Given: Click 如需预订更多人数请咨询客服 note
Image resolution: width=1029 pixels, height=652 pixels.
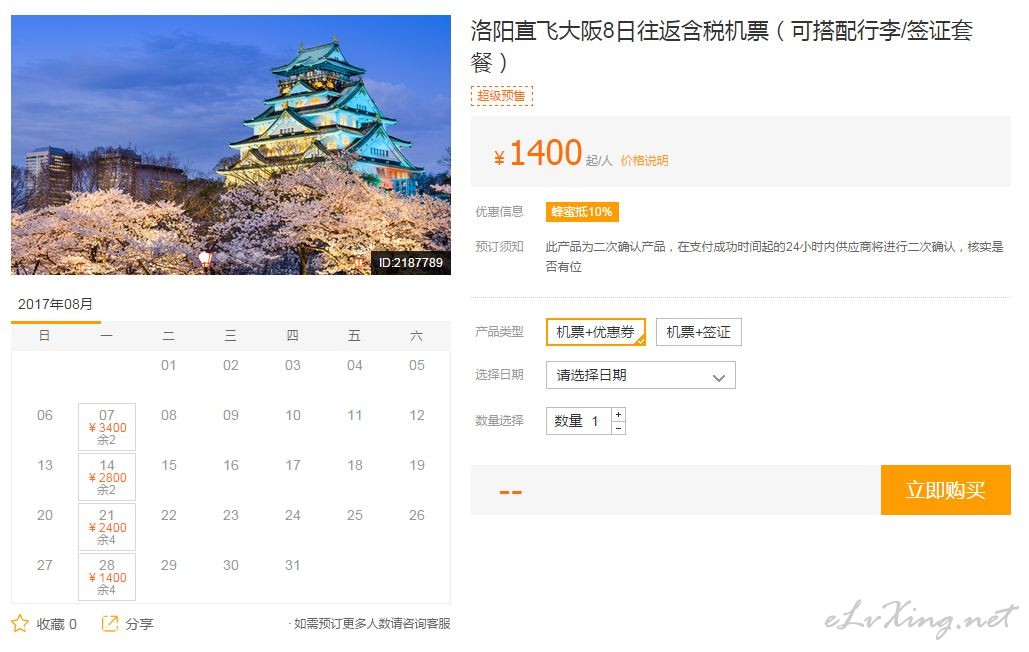Looking at the screenshot, I should (372, 624).
